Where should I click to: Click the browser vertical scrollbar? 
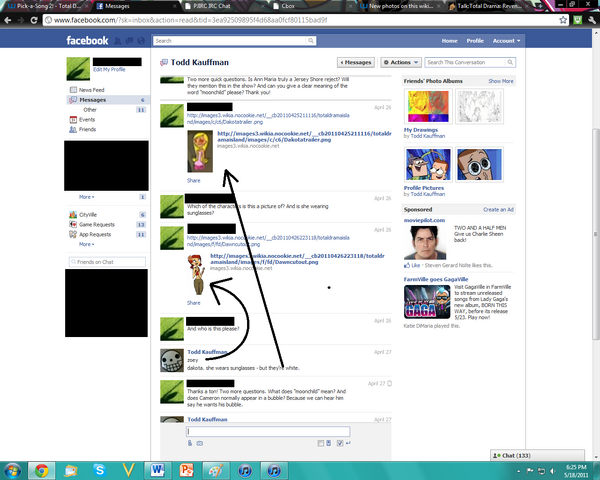[596, 233]
